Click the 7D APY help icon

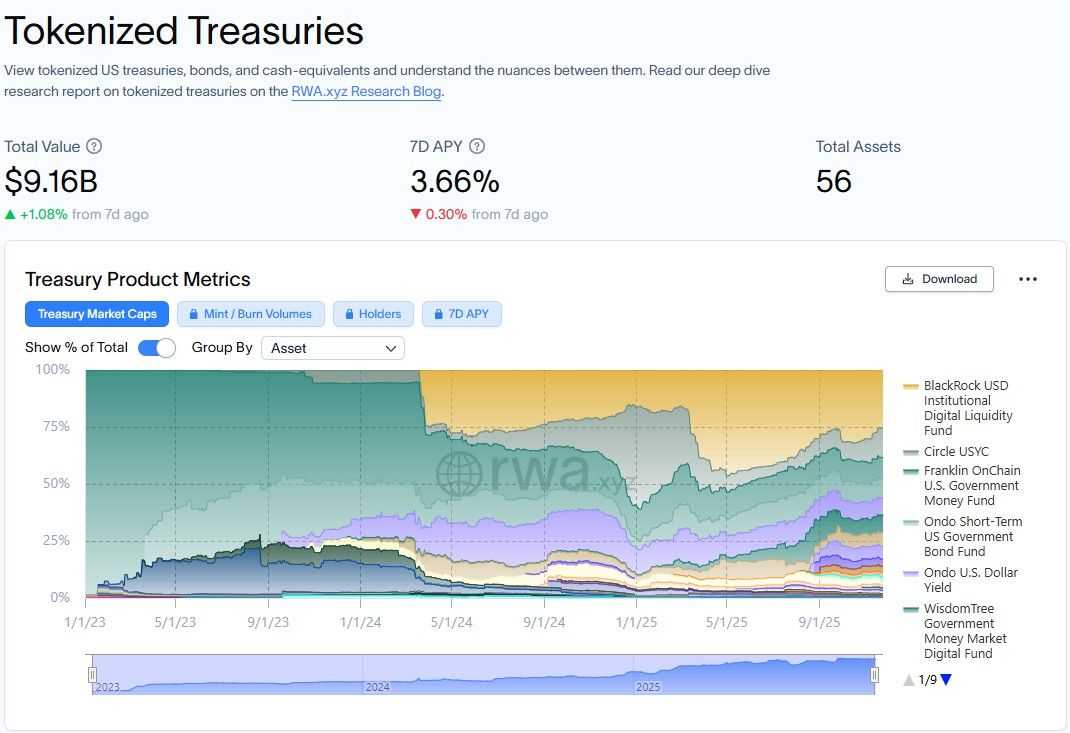(x=477, y=147)
